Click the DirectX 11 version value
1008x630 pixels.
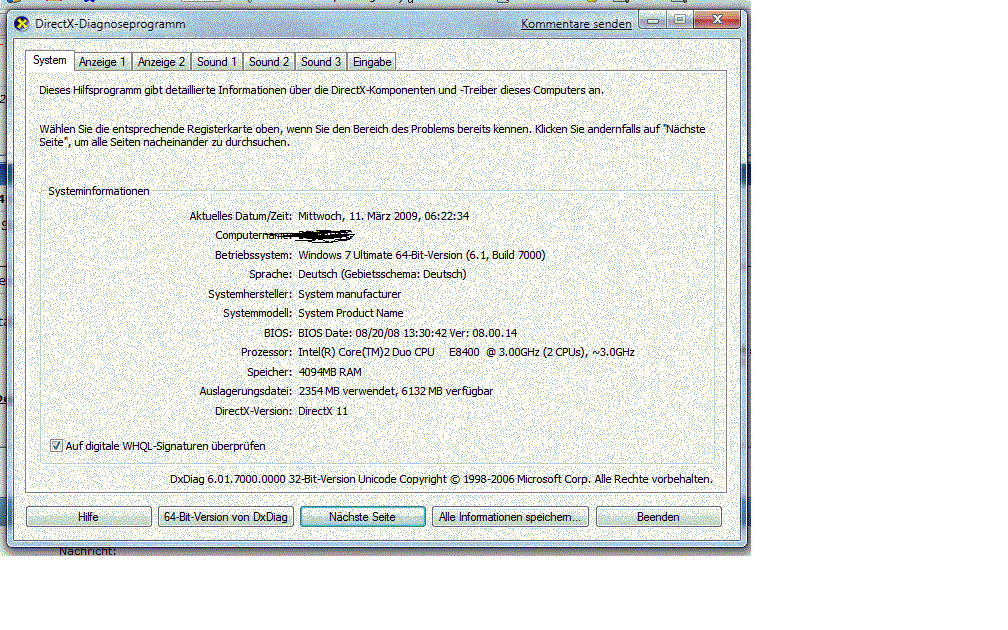tap(323, 411)
